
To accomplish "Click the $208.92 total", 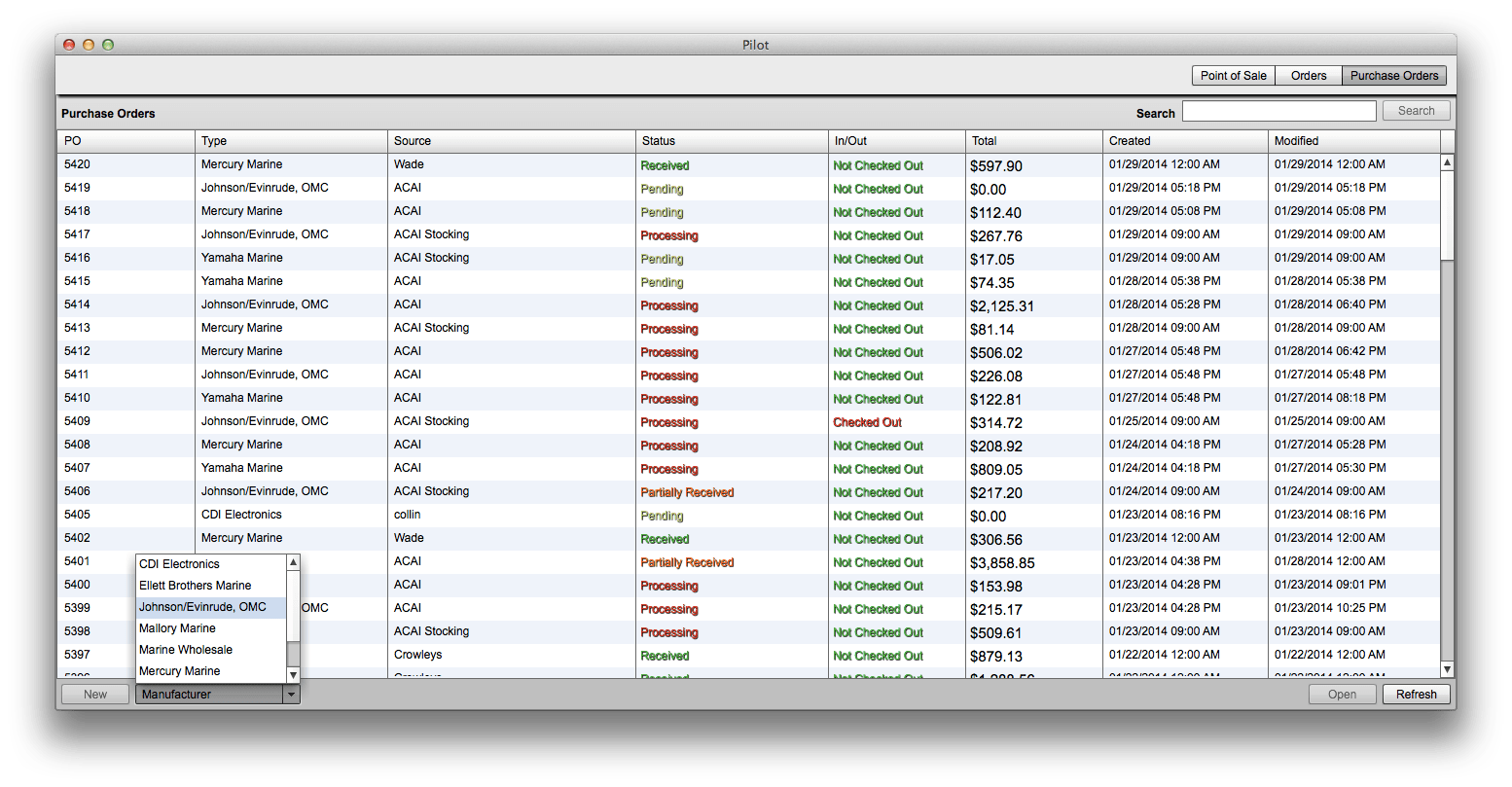I will [x=996, y=447].
